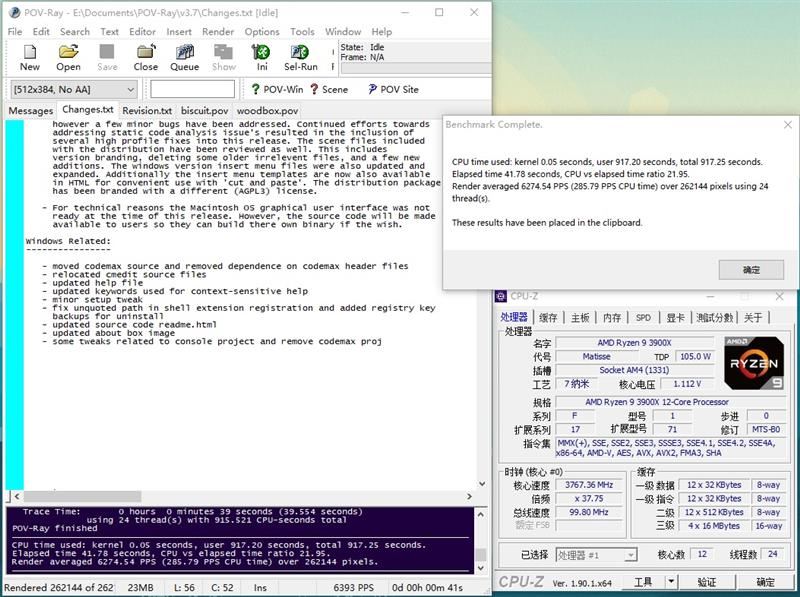800x597 pixels.
Task: Switch to CPU-Z 主板 tab
Action: pos(580,317)
